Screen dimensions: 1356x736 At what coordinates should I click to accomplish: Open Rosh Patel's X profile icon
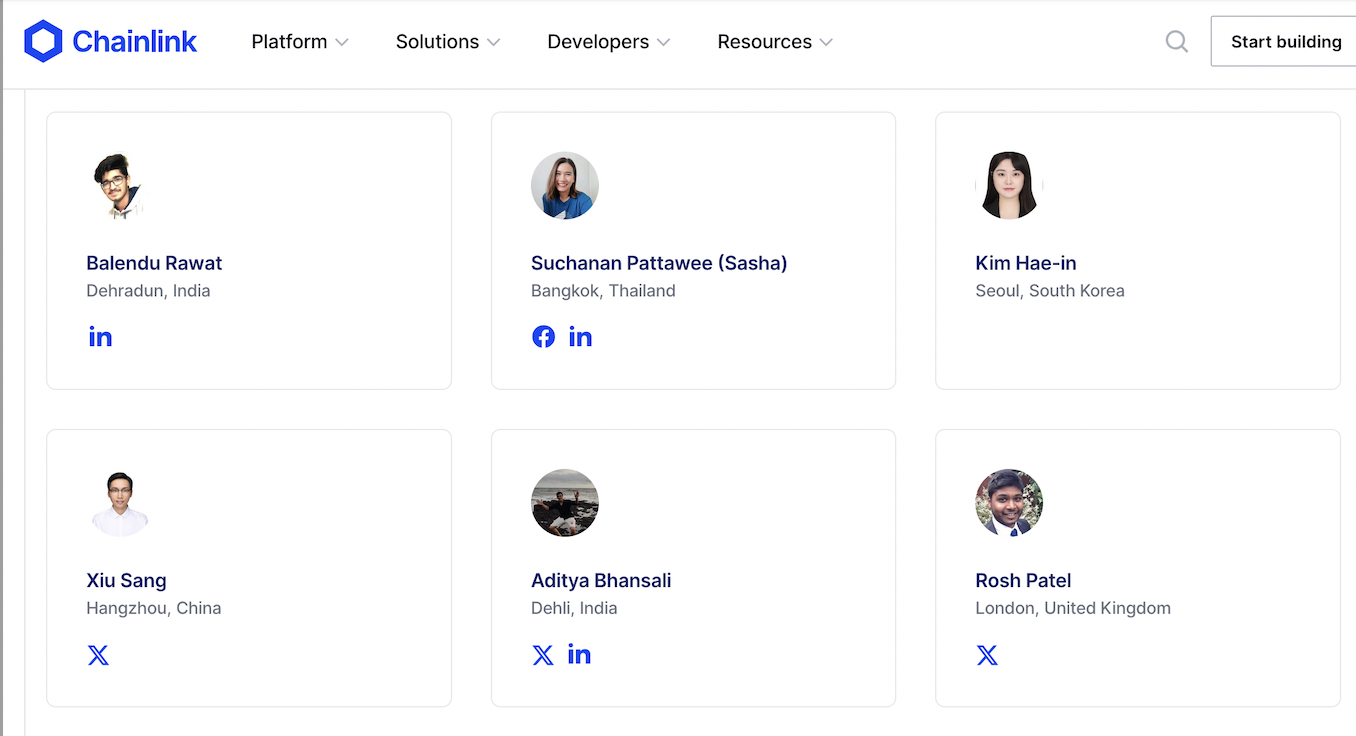[987, 655]
